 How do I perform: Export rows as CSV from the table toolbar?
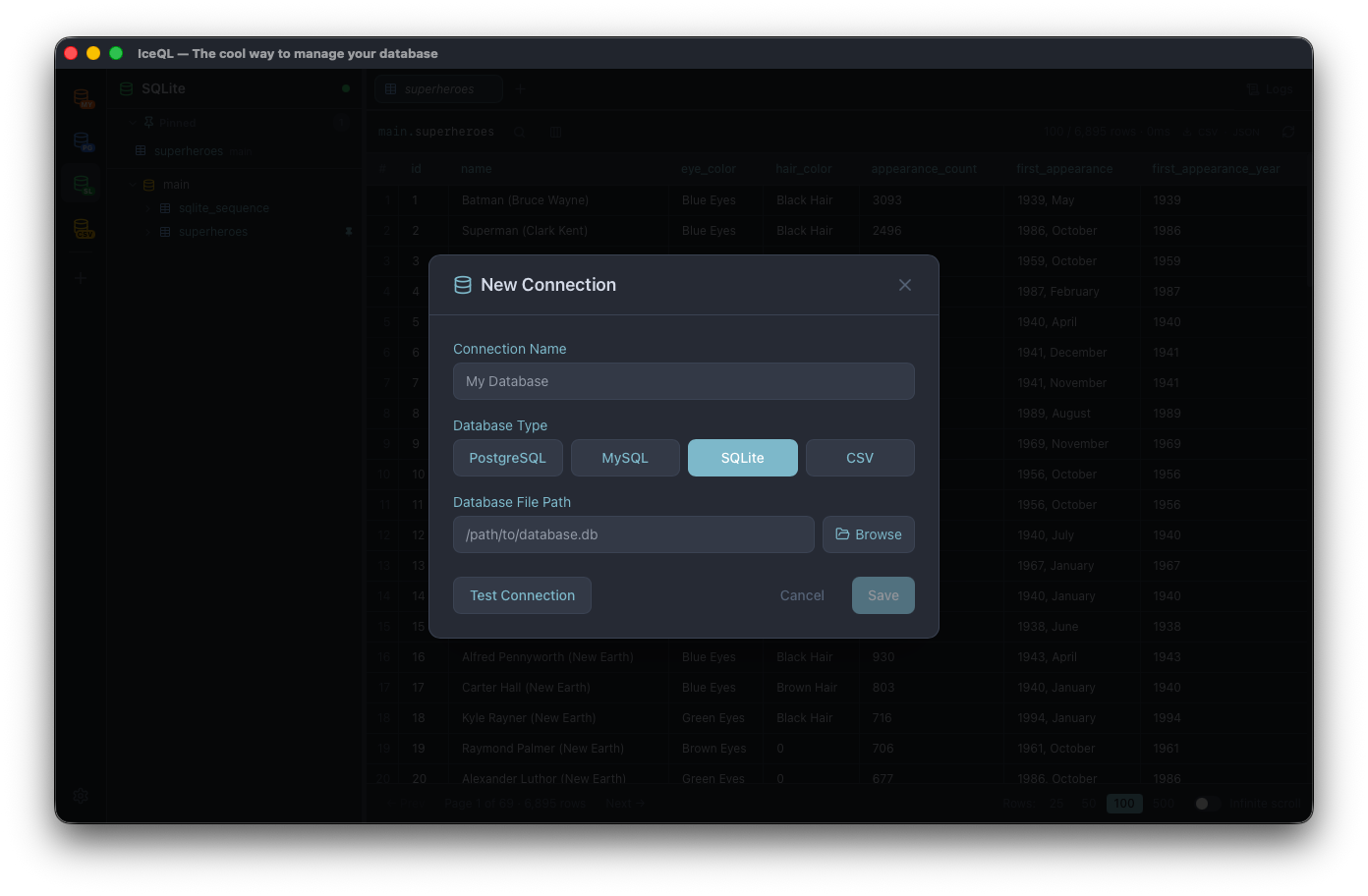point(1201,132)
